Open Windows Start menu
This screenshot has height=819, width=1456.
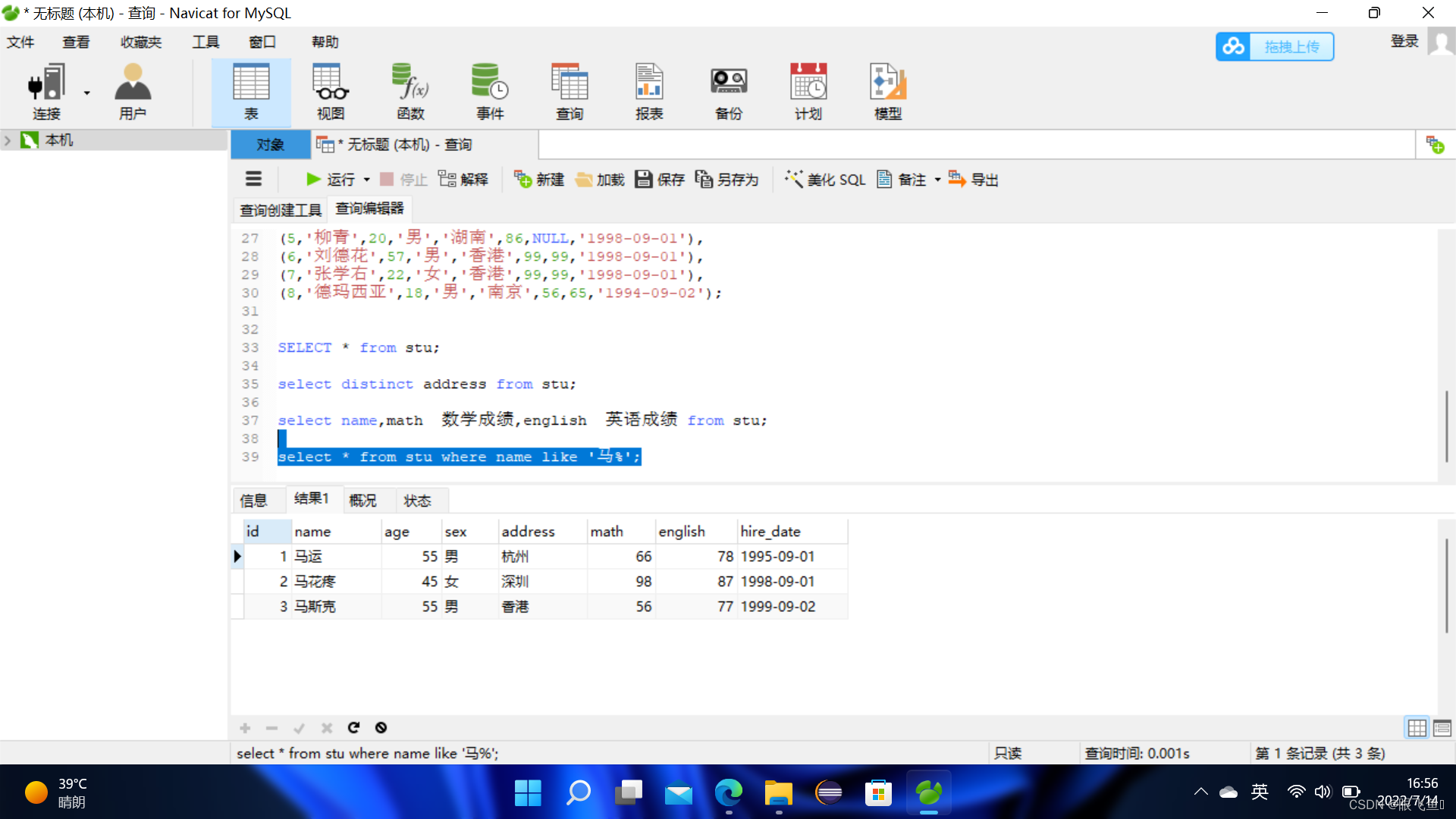528,793
